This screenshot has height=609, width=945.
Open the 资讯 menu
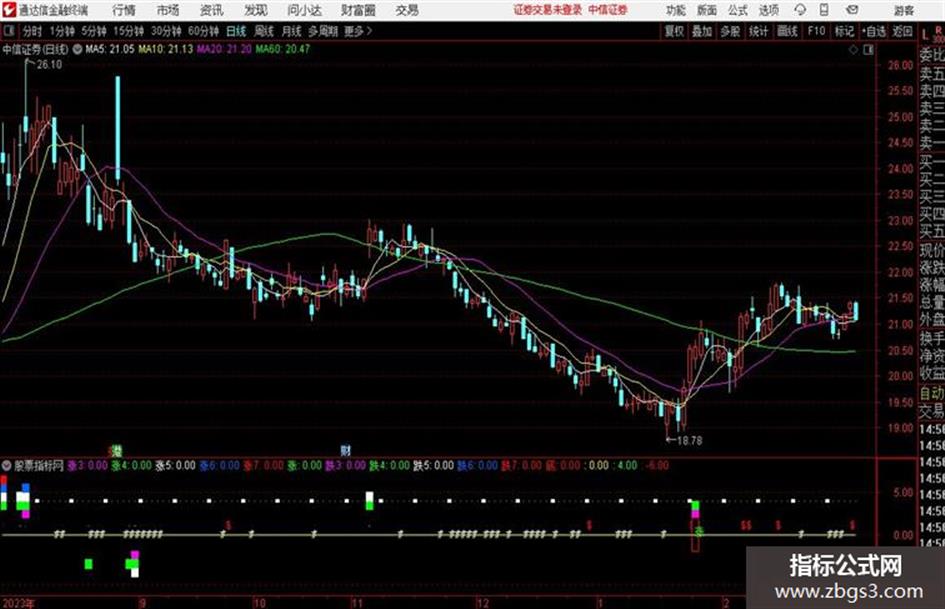(212, 10)
